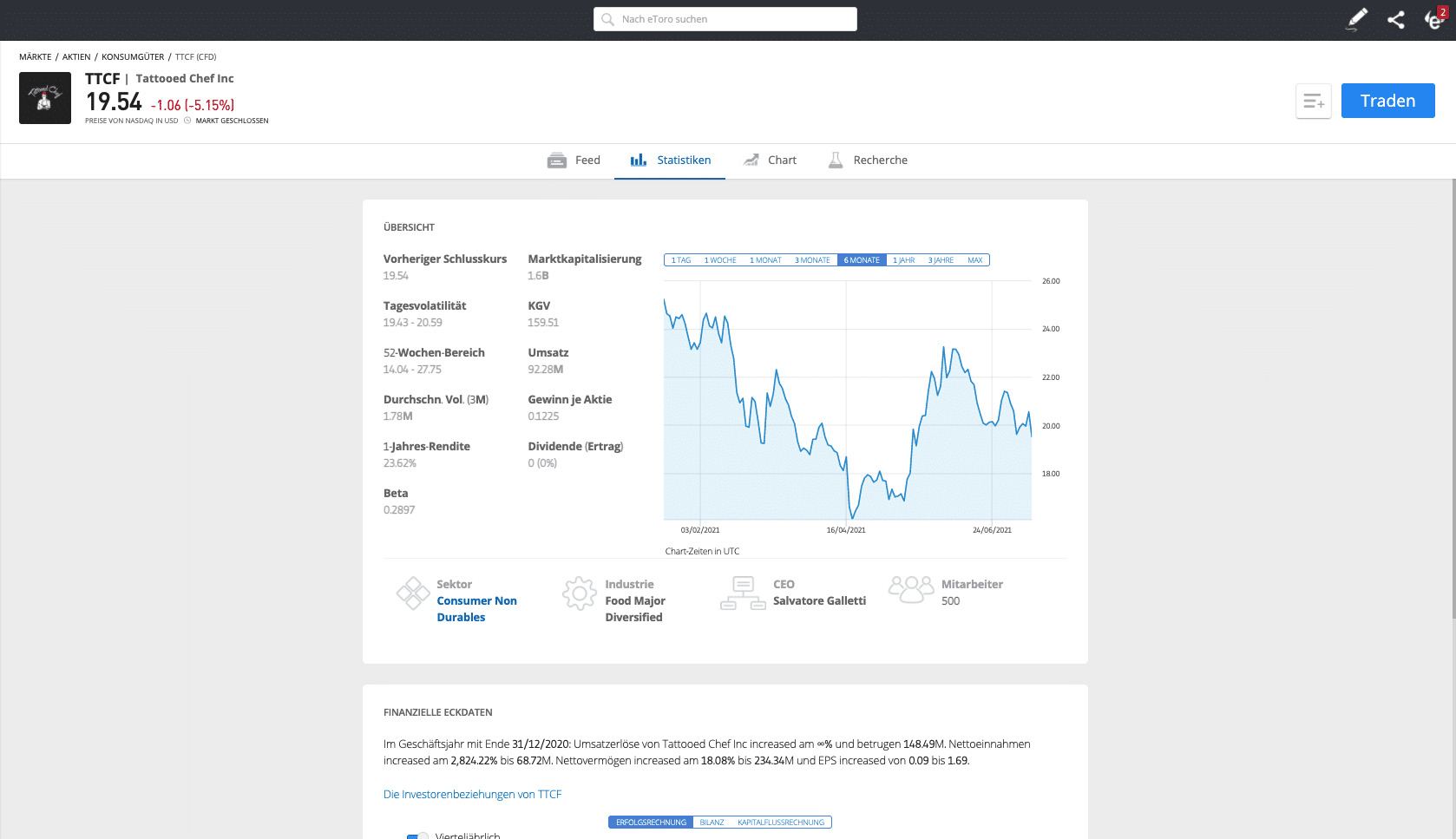Click the Feed tab icon
Image resolution: width=1456 pixels, height=839 pixels.
point(557,161)
